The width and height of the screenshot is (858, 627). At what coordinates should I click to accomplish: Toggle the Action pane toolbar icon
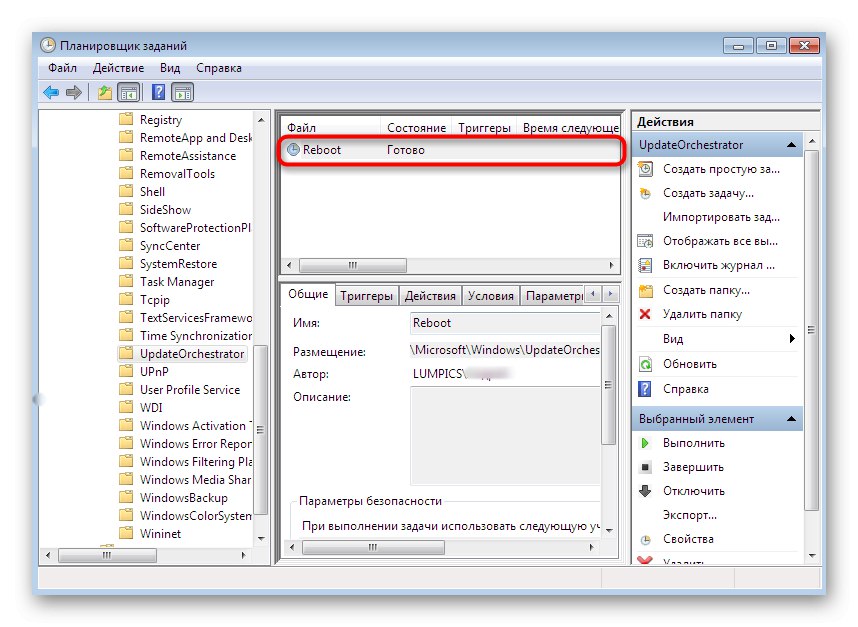pos(183,92)
